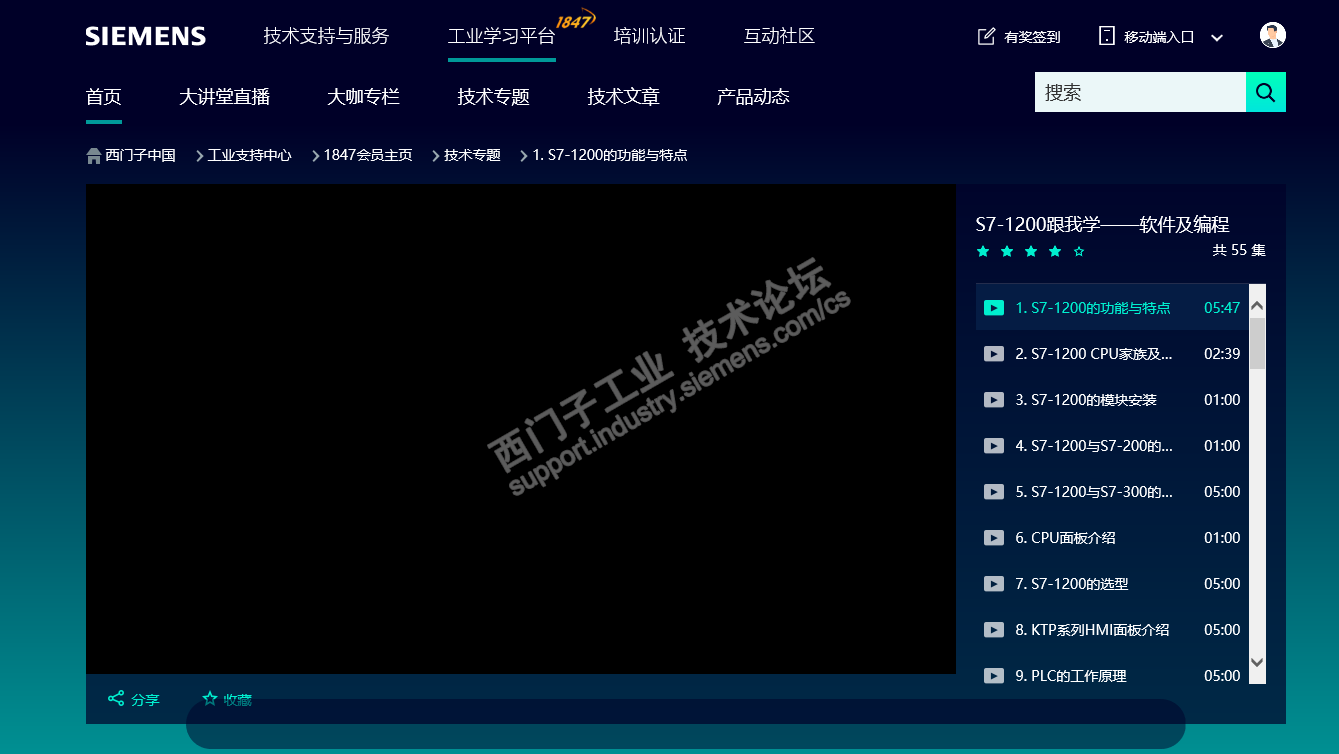This screenshot has height=754, width=1339.
Task: Click the 1. S7-1200的功能与特点 breadcrumb text
Action: 610,155
